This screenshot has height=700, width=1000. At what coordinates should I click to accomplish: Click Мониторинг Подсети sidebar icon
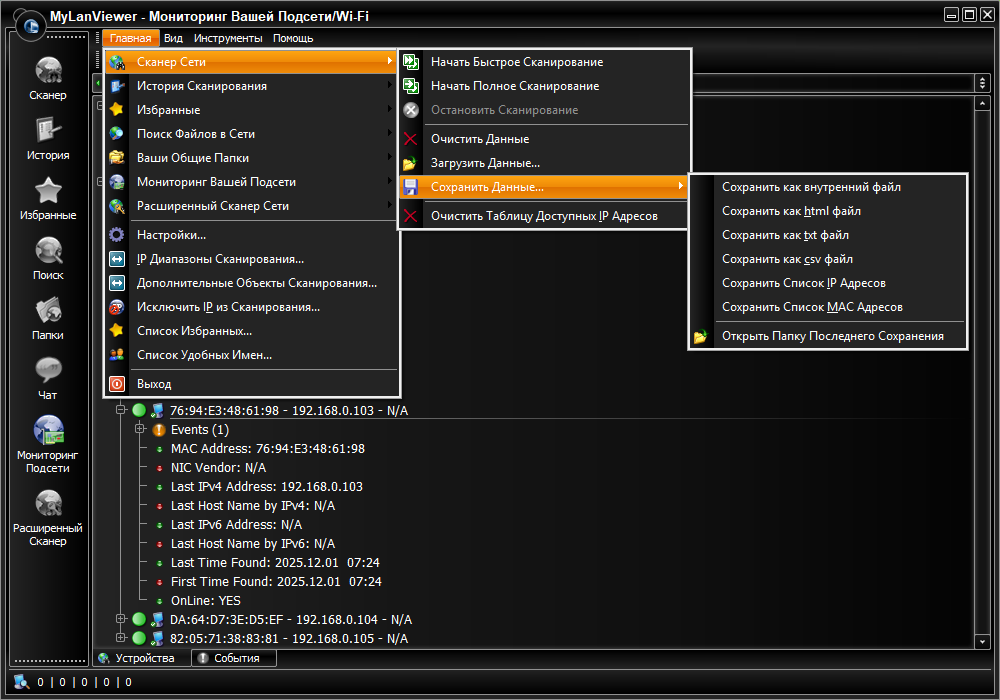(48, 430)
